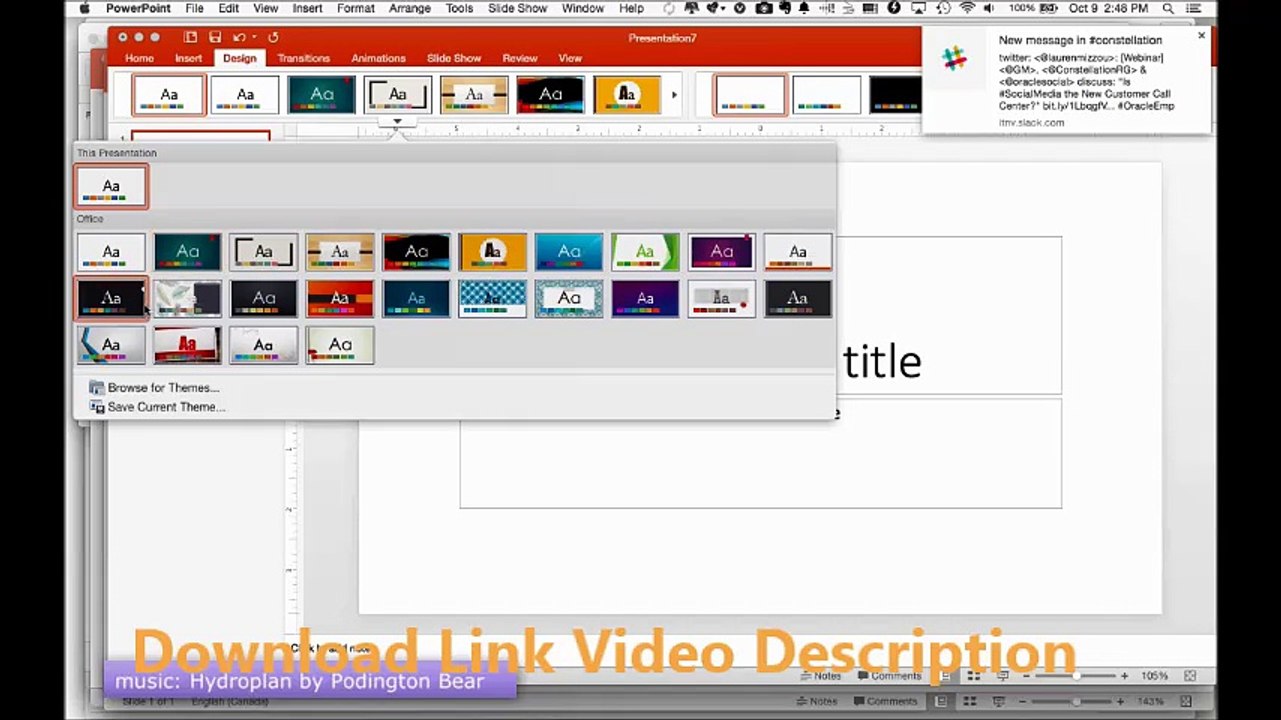Select Normal view in background window status bar
This screenshot has width=1281, height=720.
pos(940,701)
